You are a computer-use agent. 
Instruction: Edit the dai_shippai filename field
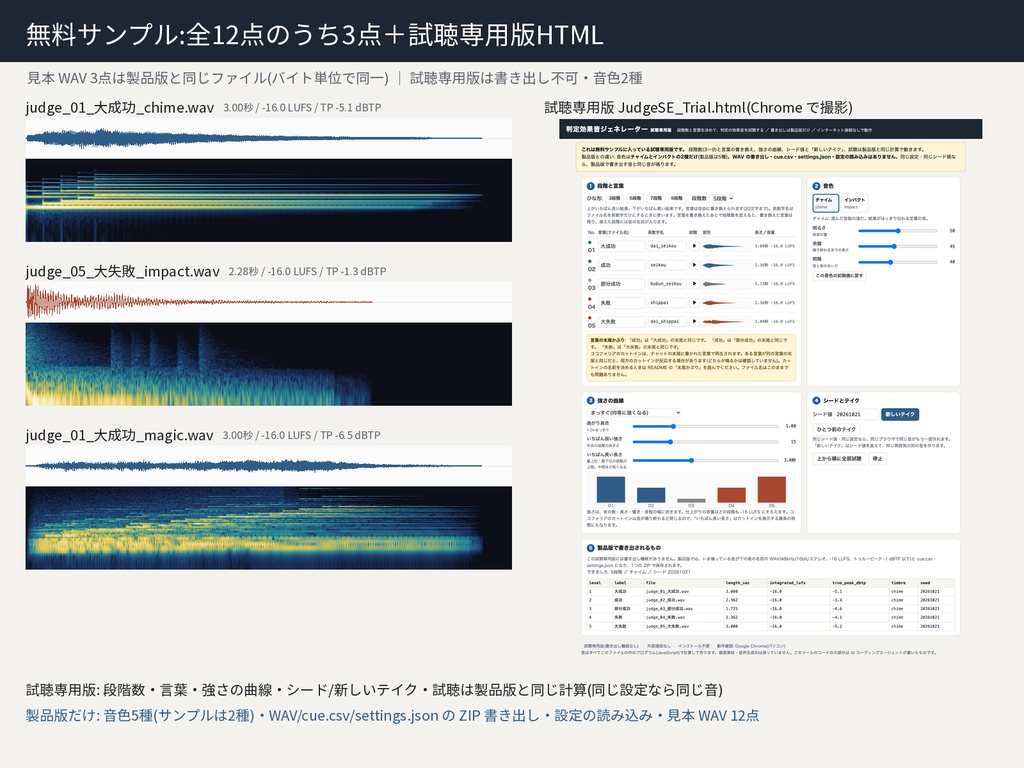click(667, 322)
